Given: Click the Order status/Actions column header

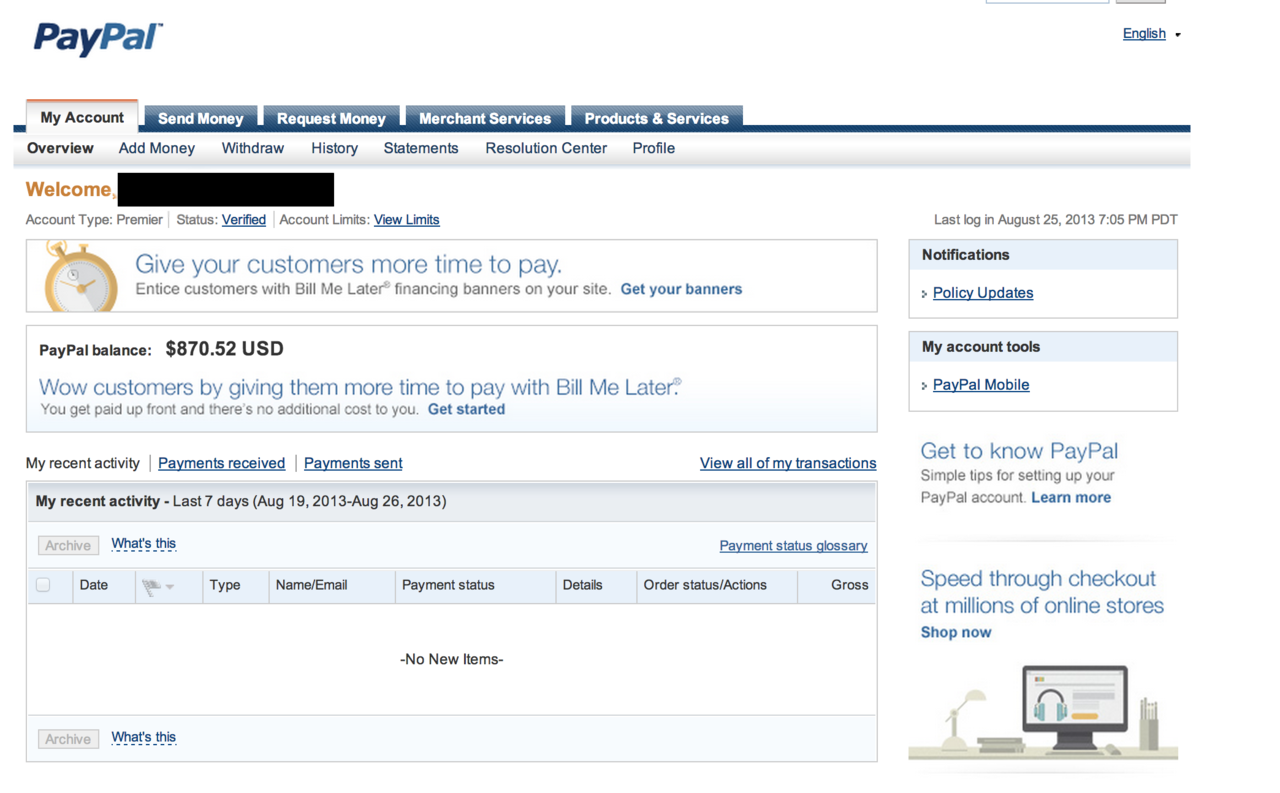Looking at the screenshot, I should click(705, 585).
